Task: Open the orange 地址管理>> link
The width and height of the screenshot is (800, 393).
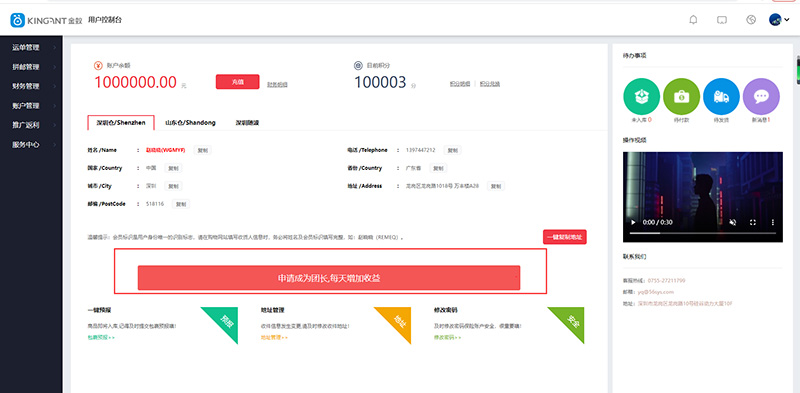Action: [x=274, y=338]
